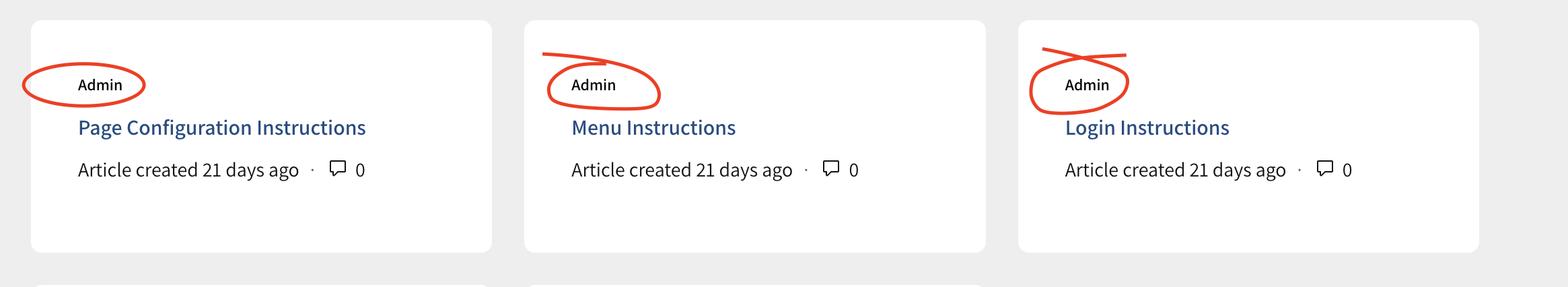Click comment count on Page Configuration Instructions card

click(x=360, y=170)
